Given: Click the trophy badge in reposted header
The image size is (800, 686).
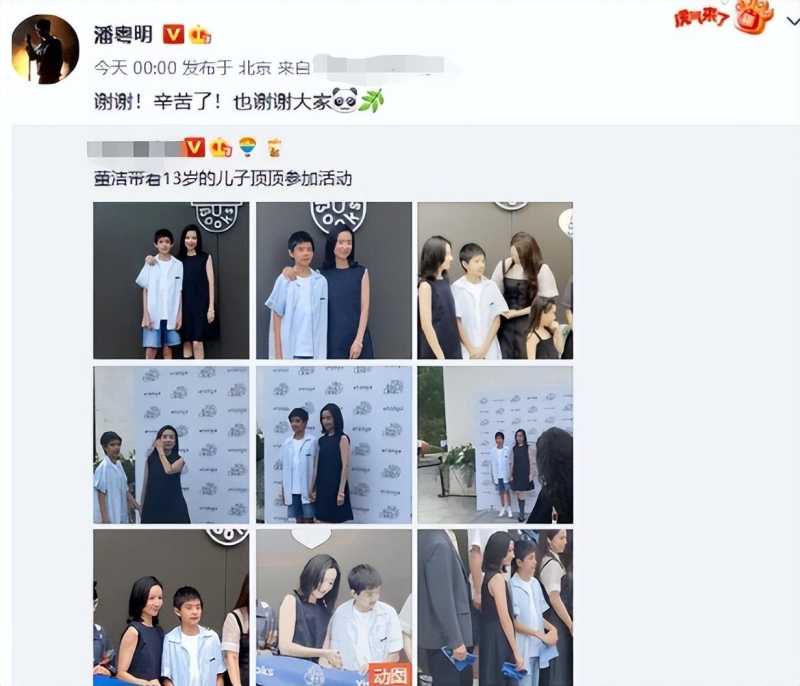Looking at the screenshot, I should 274,148.
